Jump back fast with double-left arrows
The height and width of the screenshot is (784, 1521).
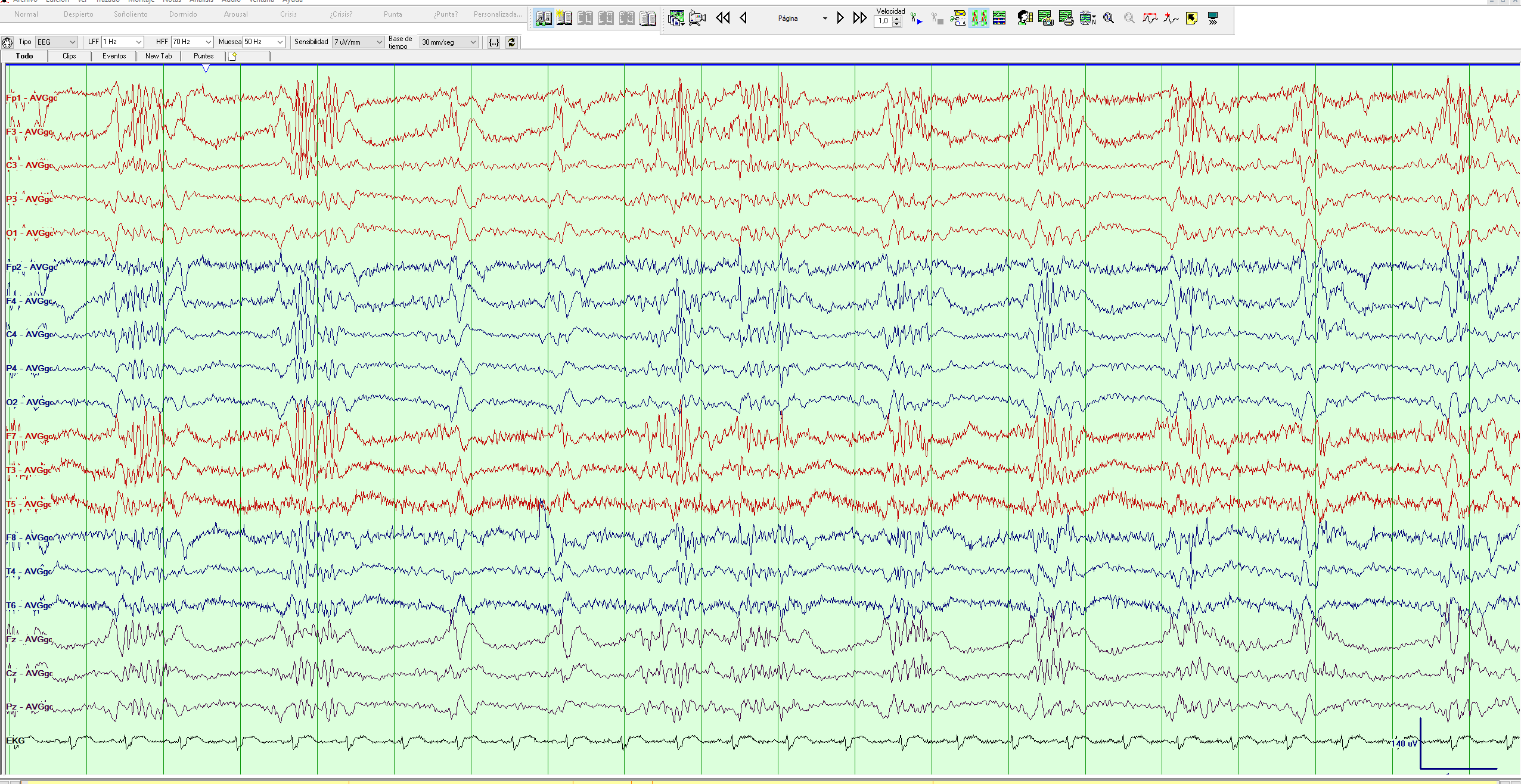point(723,18)
